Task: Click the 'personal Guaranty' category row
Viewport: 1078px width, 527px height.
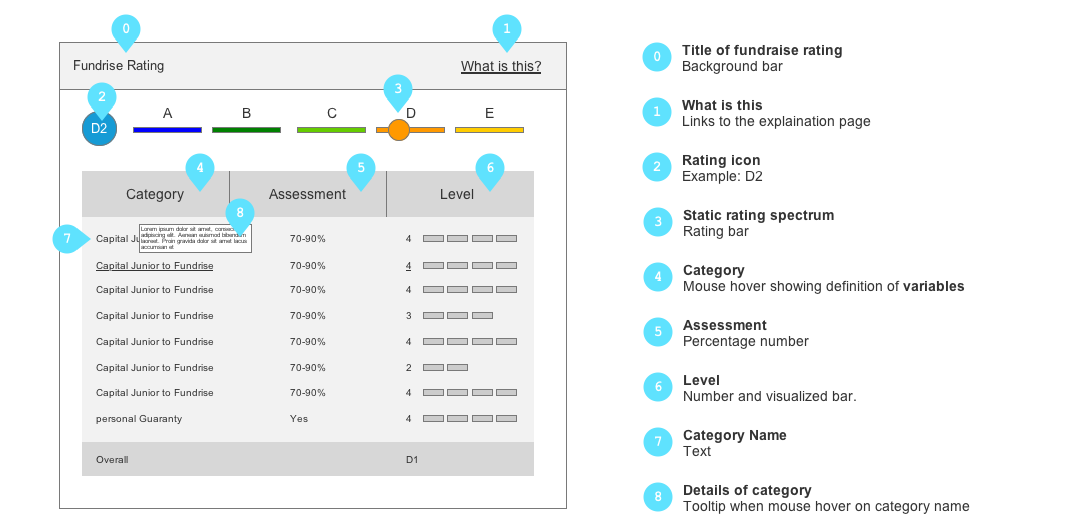Action: [139, 419]
